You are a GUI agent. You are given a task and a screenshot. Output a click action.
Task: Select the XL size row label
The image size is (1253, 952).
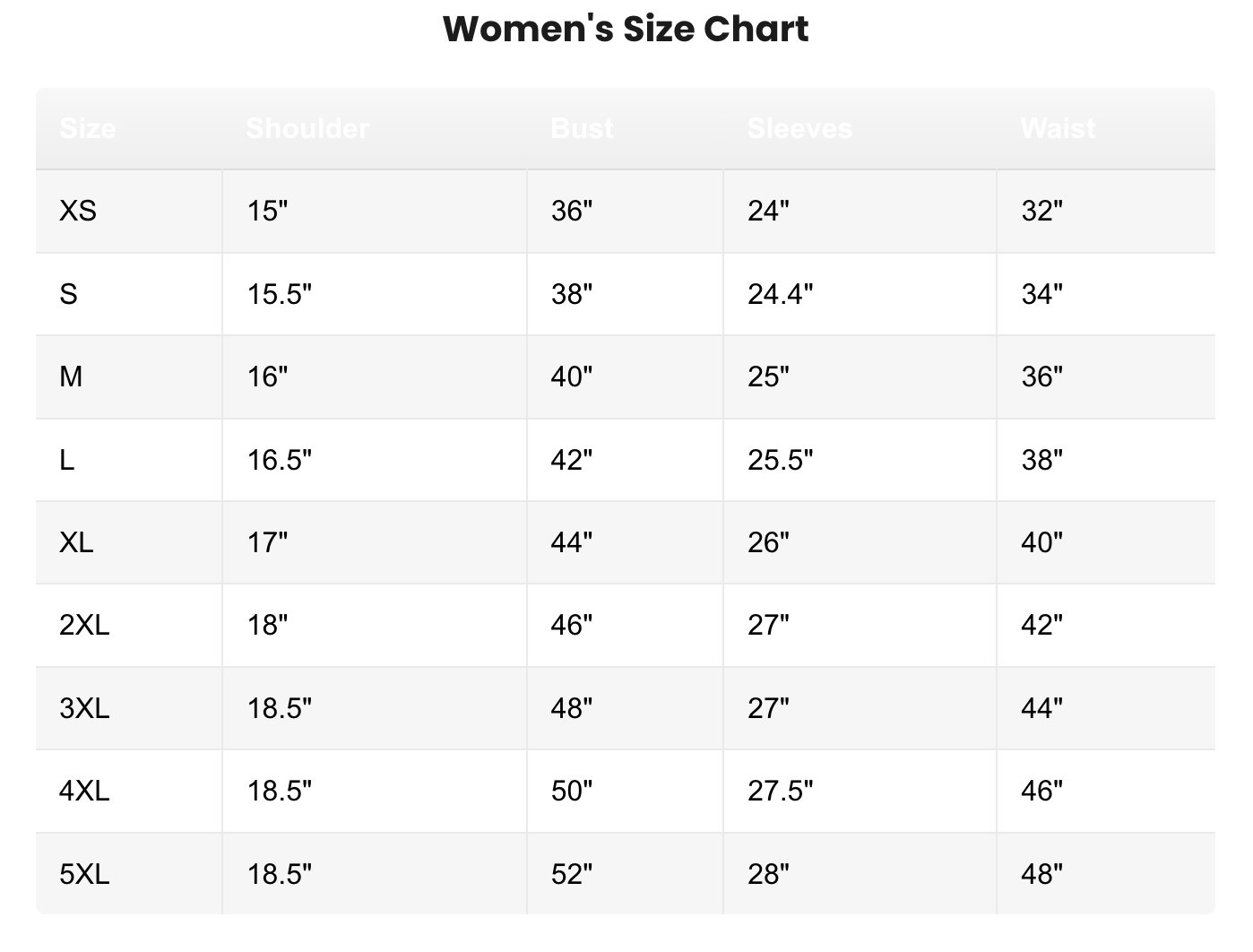point(76,542)
